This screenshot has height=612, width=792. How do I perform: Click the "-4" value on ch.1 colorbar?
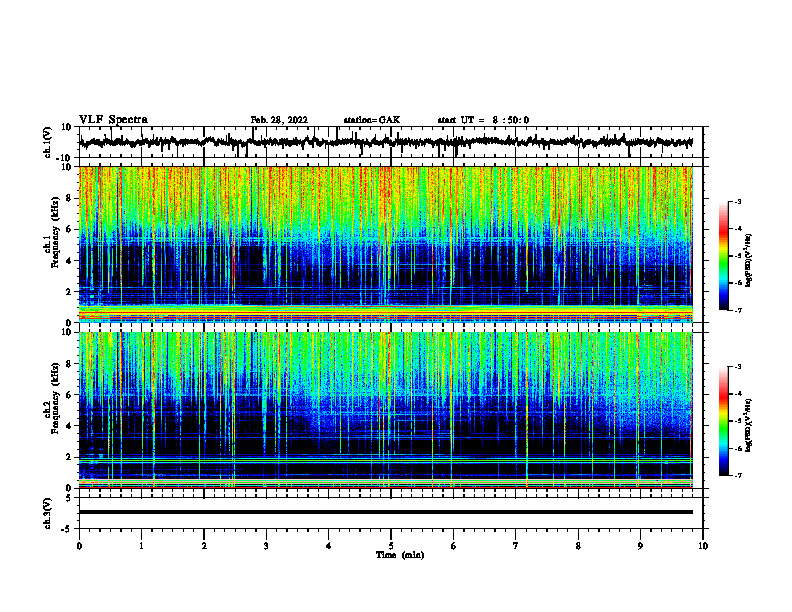point(738,229)
